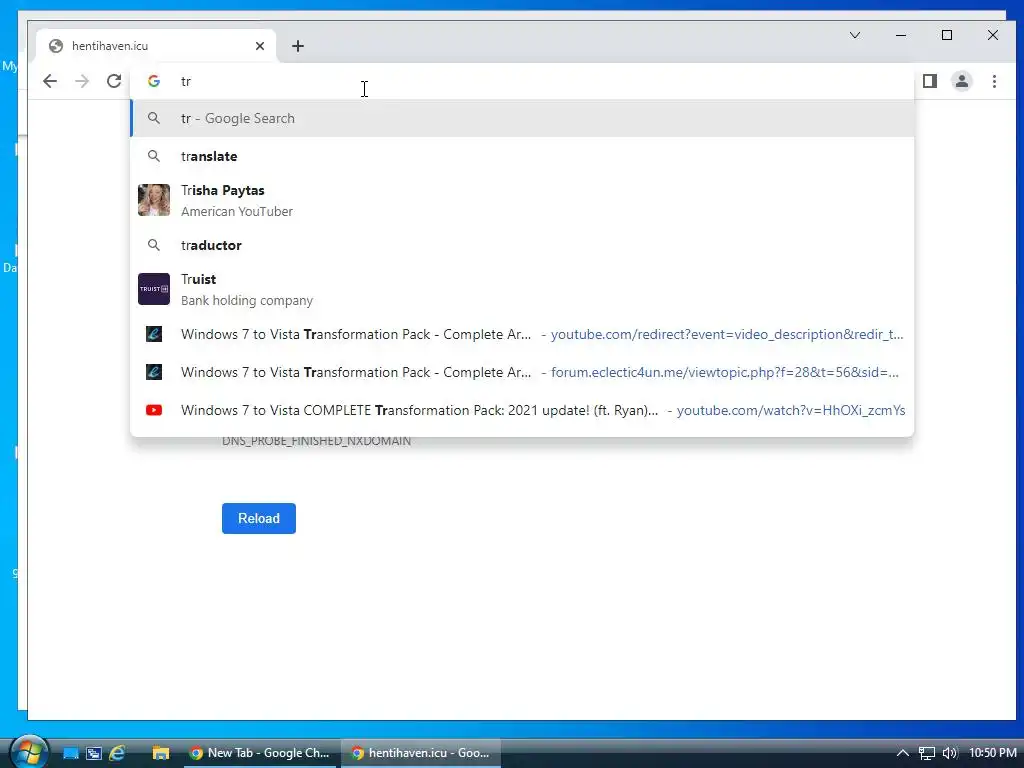
Task: Click the YouTube icon in suggestions
Action: [154, 410]
